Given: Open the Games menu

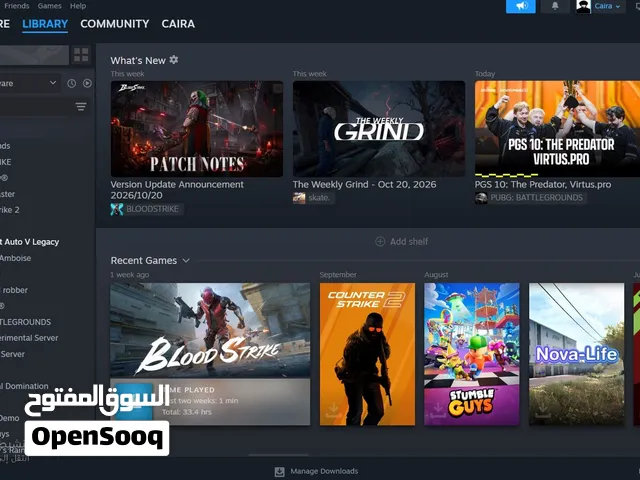Looking at the screenshot, I should (49, 6).
